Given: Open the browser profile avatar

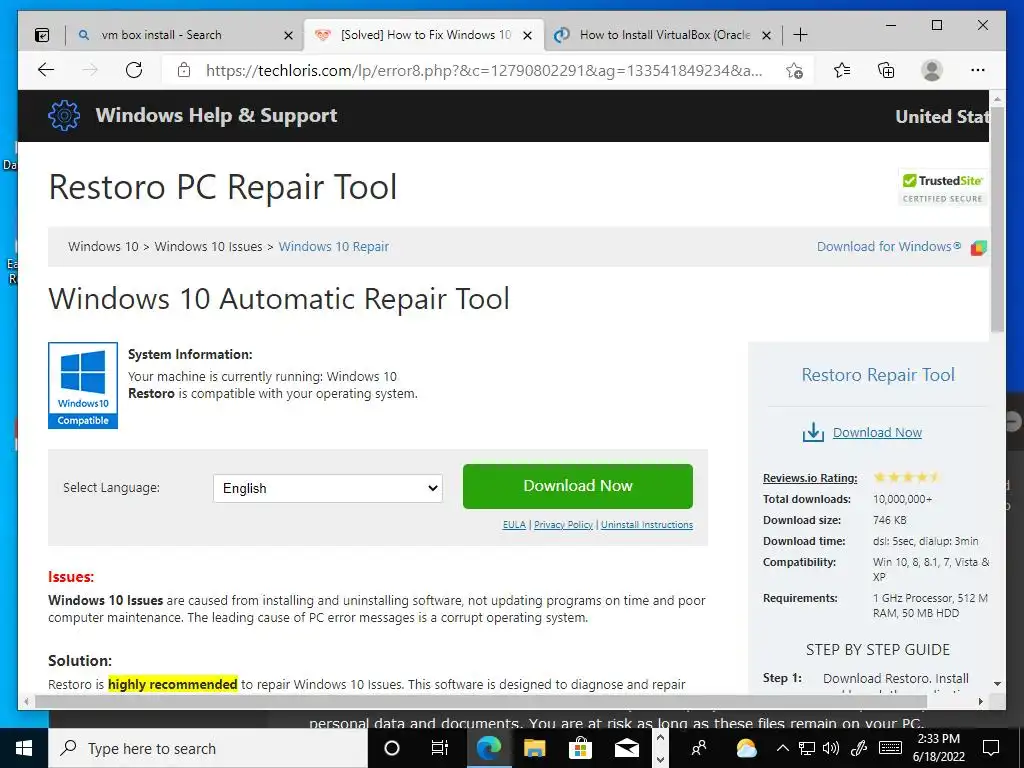Looking at the screenshot, I should 932,70.
